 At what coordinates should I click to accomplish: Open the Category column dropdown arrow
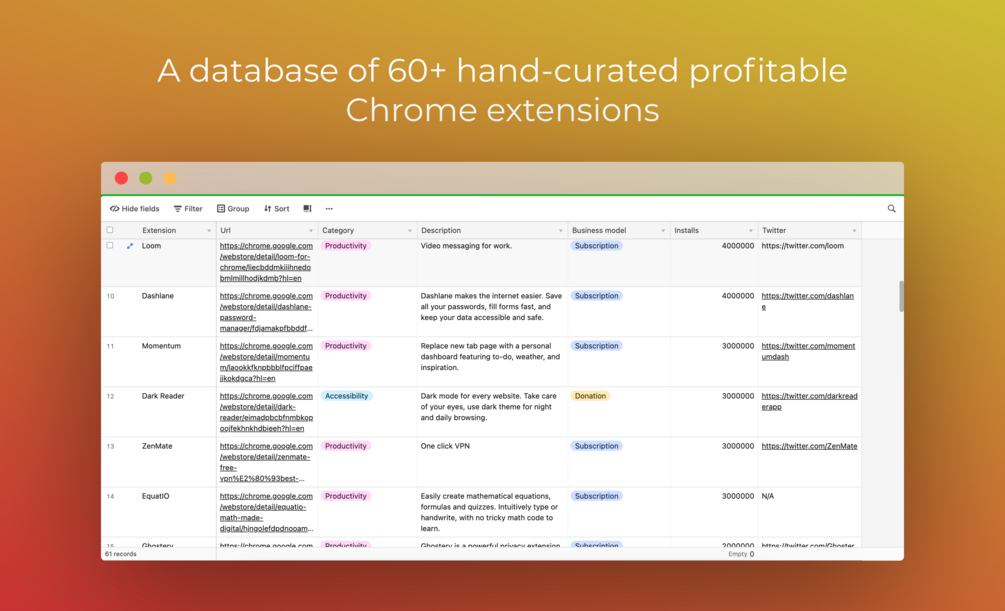(x=410, y=231)
